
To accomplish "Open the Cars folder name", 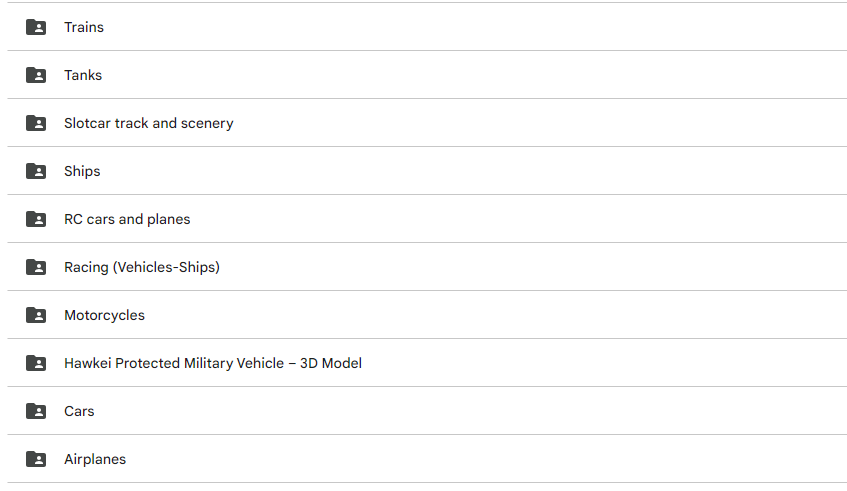I will [79, 411].
